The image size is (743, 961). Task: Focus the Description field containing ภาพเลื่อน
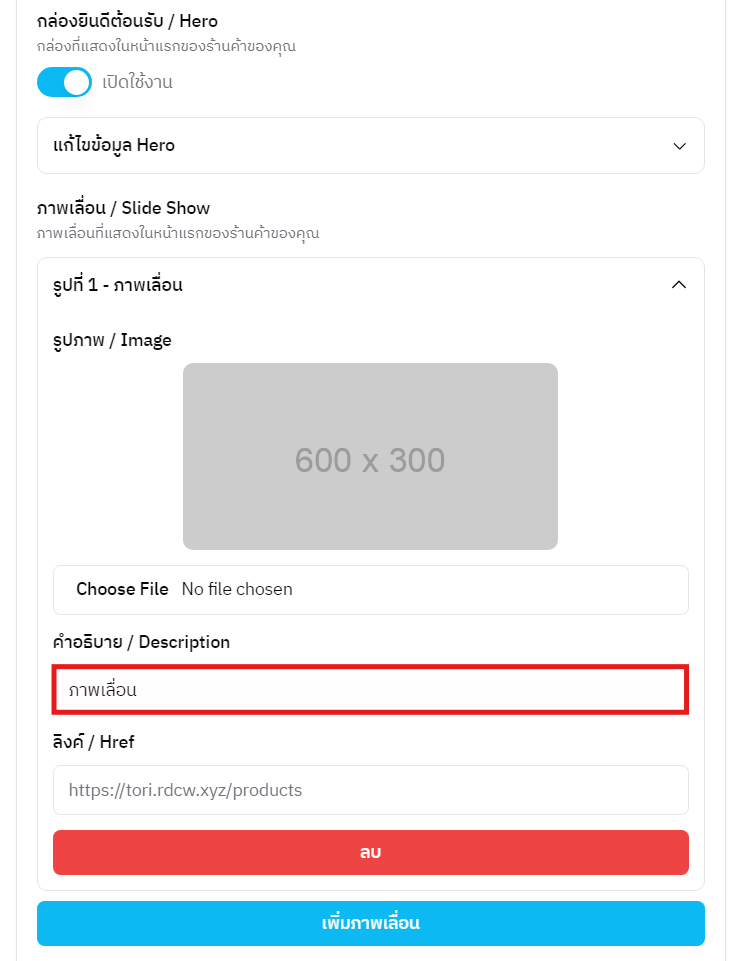click(x=370, y=690)
